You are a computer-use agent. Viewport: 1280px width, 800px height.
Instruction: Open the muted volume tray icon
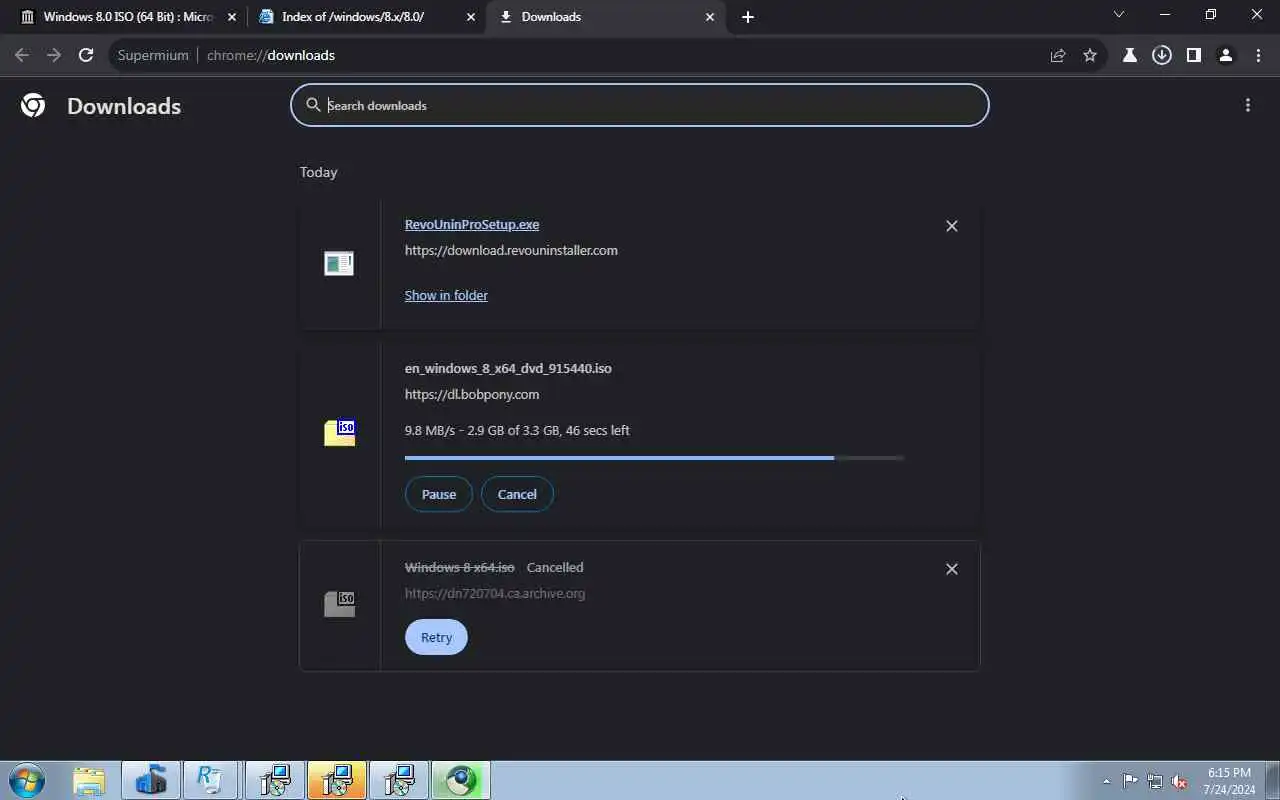click(1179, 781)
